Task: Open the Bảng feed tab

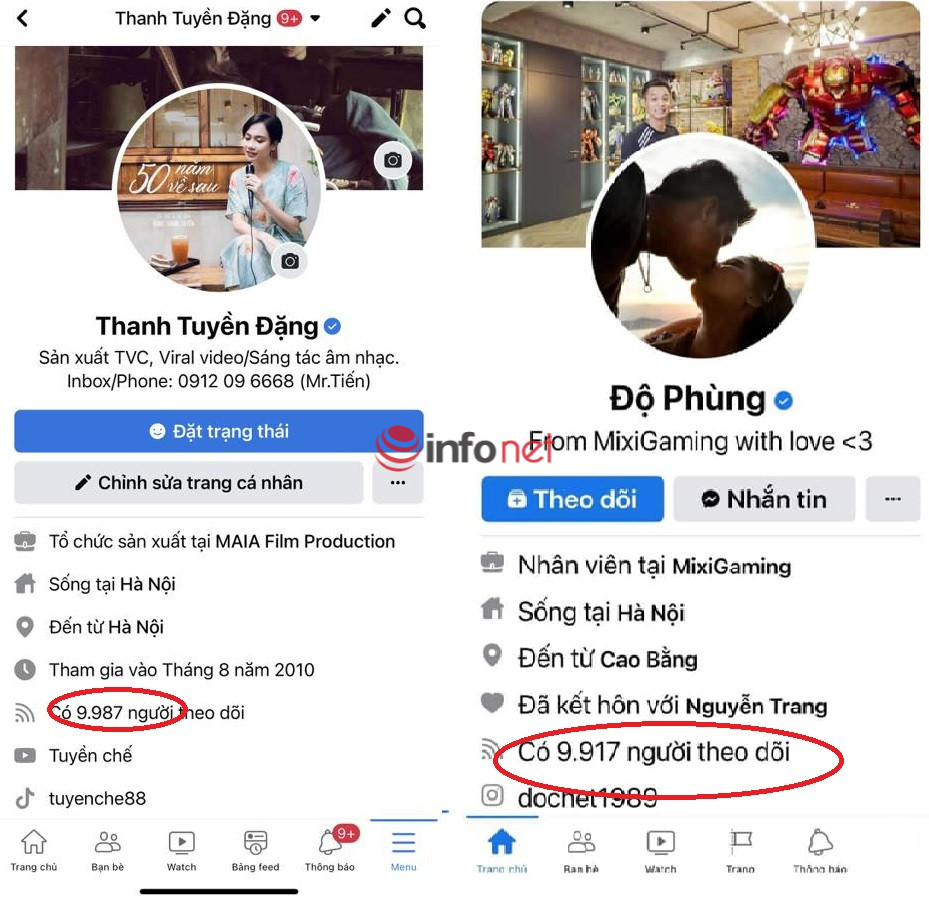Action: 255,850
